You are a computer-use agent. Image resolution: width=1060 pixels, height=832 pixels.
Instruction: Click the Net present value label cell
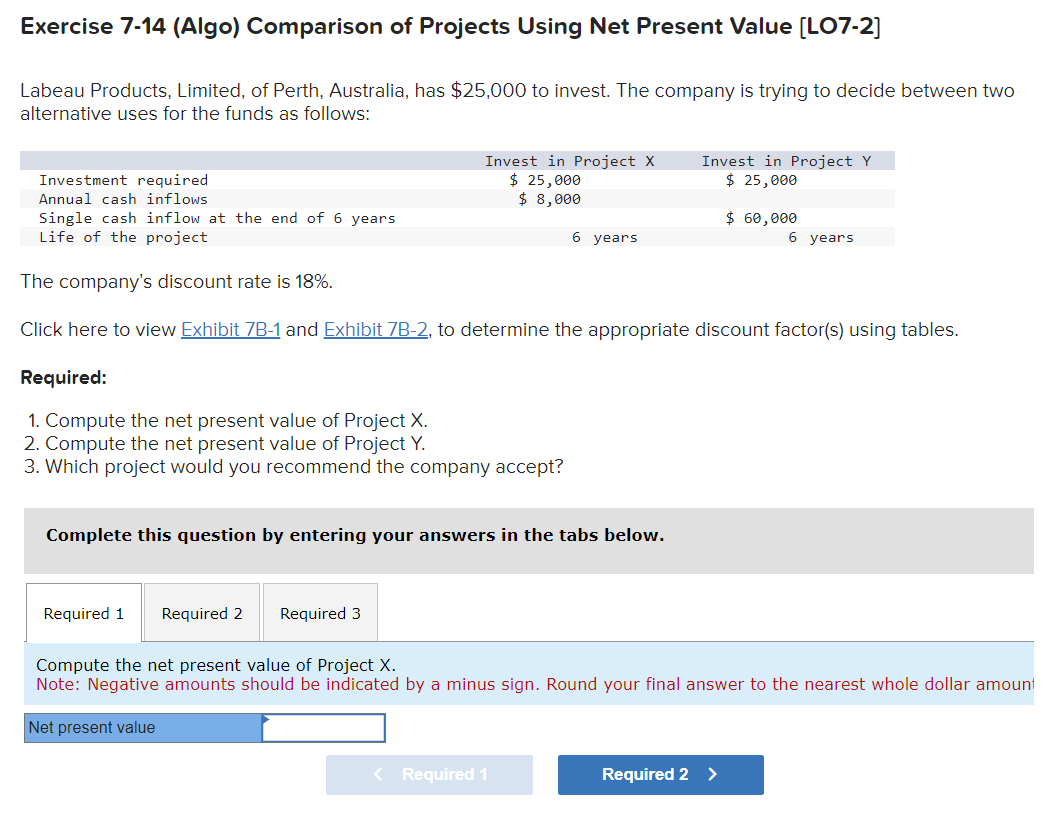pyautogui.click(x=140, y=727)
